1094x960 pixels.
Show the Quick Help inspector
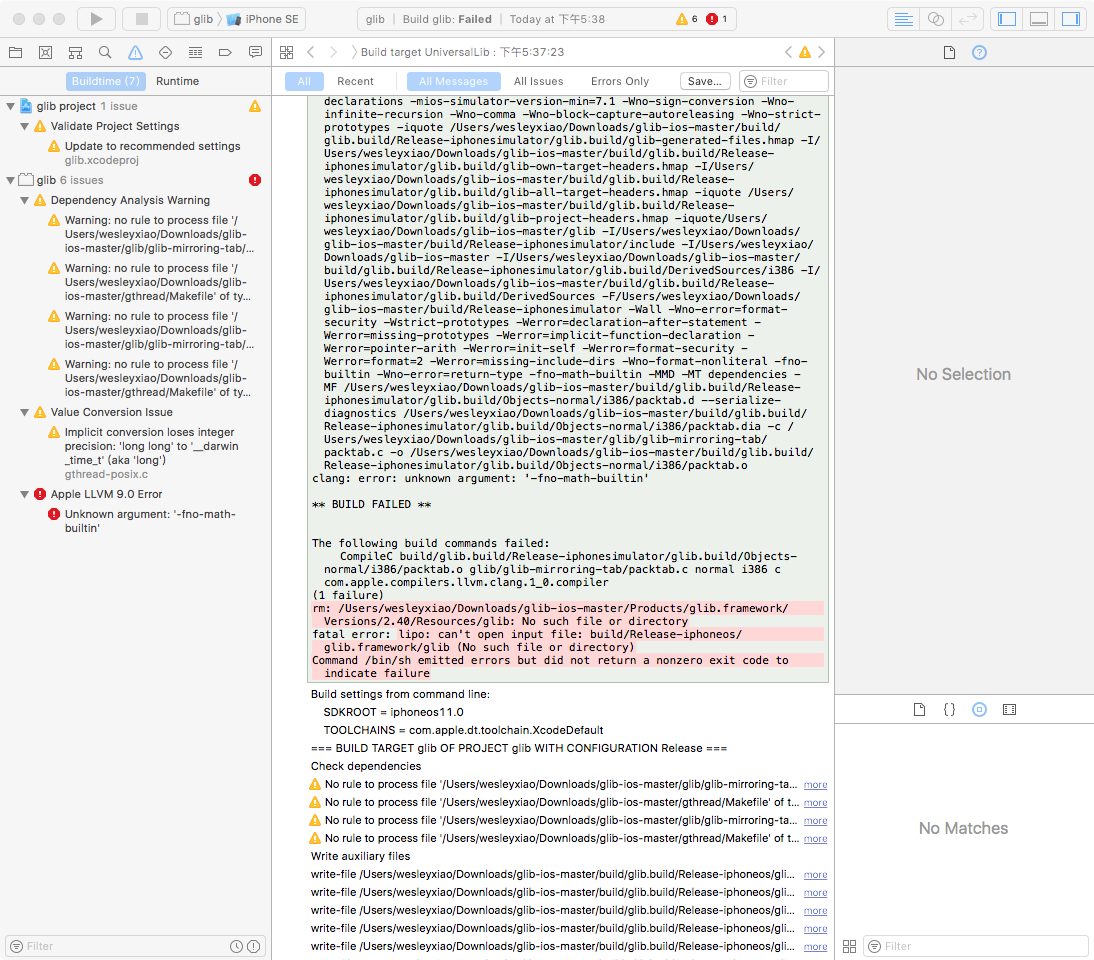click(x=980, y=52)
